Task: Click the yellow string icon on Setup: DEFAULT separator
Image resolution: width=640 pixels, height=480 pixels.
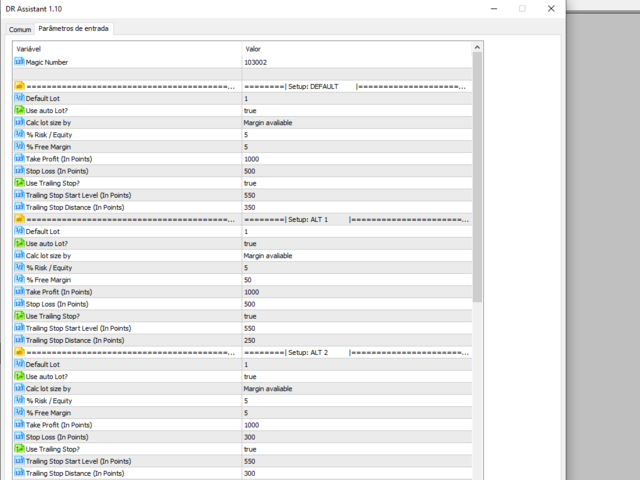Action: [19, 86]
